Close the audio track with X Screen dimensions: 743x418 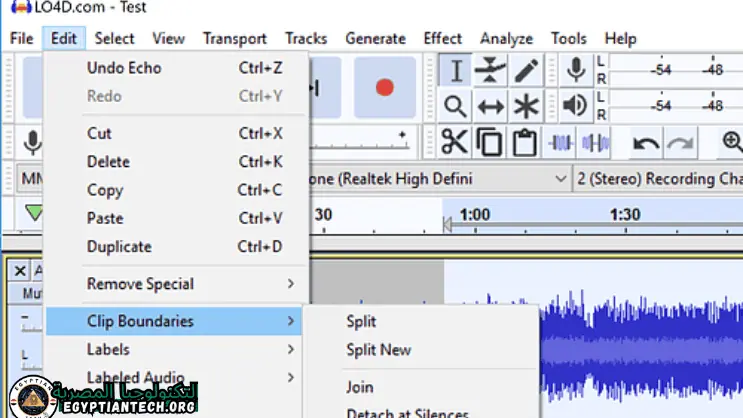coord(20,271)
